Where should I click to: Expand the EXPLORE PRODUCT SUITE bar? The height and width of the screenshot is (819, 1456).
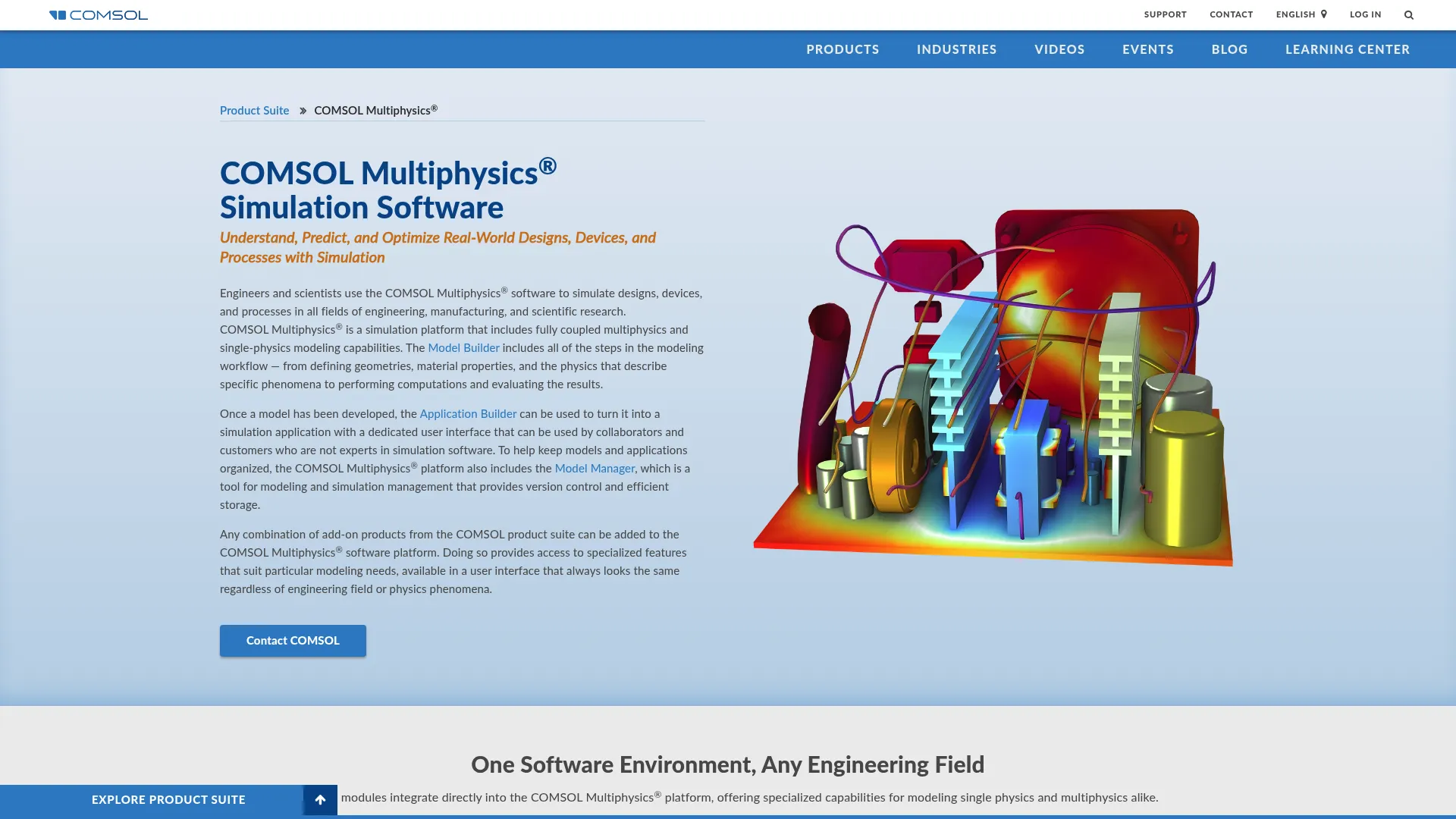tap(168, 800)
